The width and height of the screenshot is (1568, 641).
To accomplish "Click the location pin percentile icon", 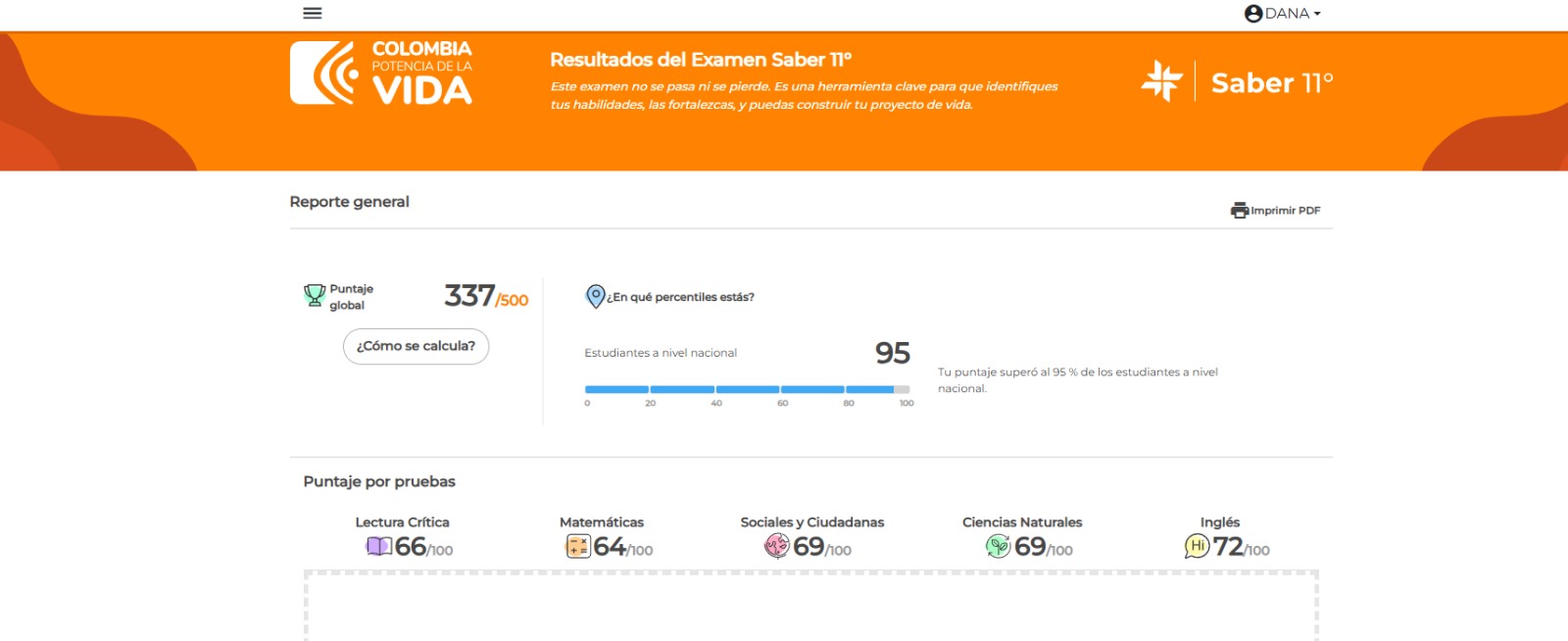I will 595,296.
